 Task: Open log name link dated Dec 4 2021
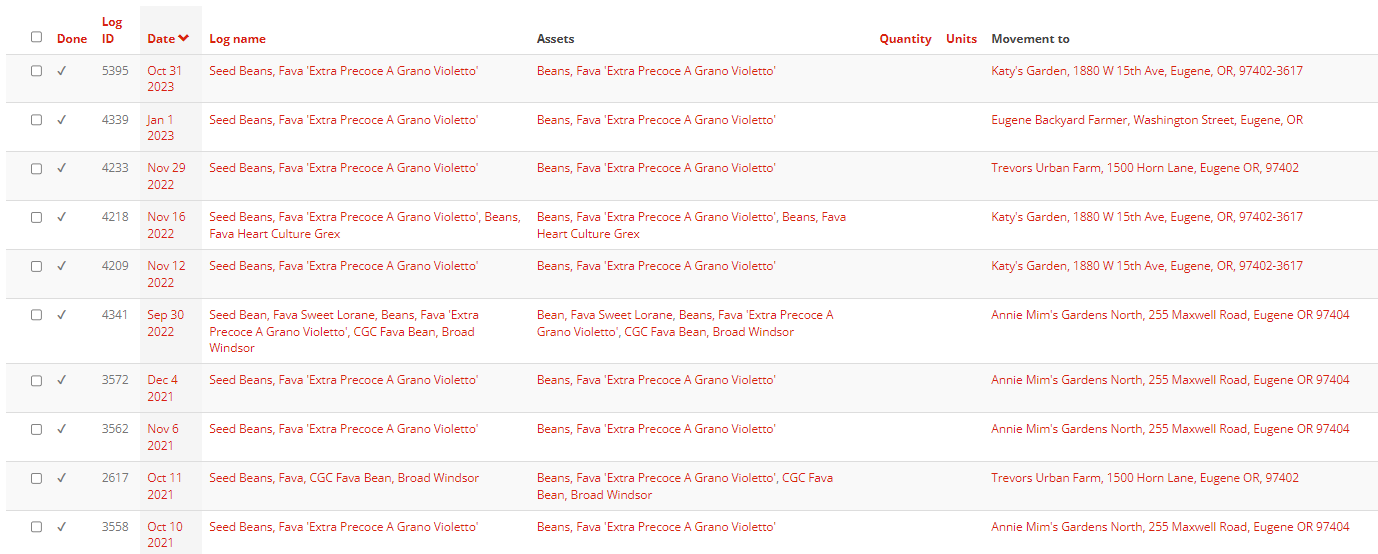(343, 380)
